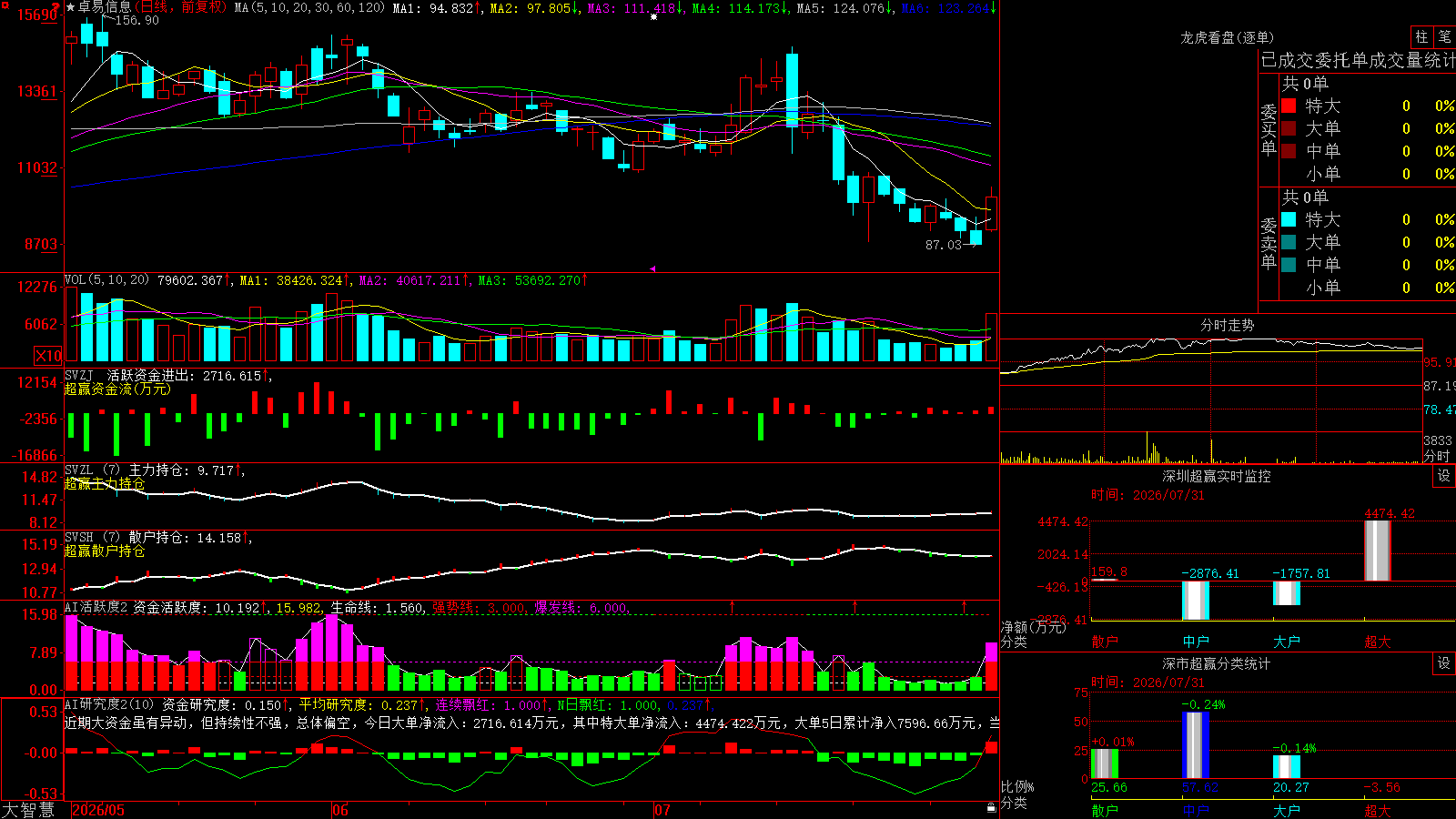Click the -2876.41 value above the 中户 bar
1456x819 pixels.
(1210, 573)
